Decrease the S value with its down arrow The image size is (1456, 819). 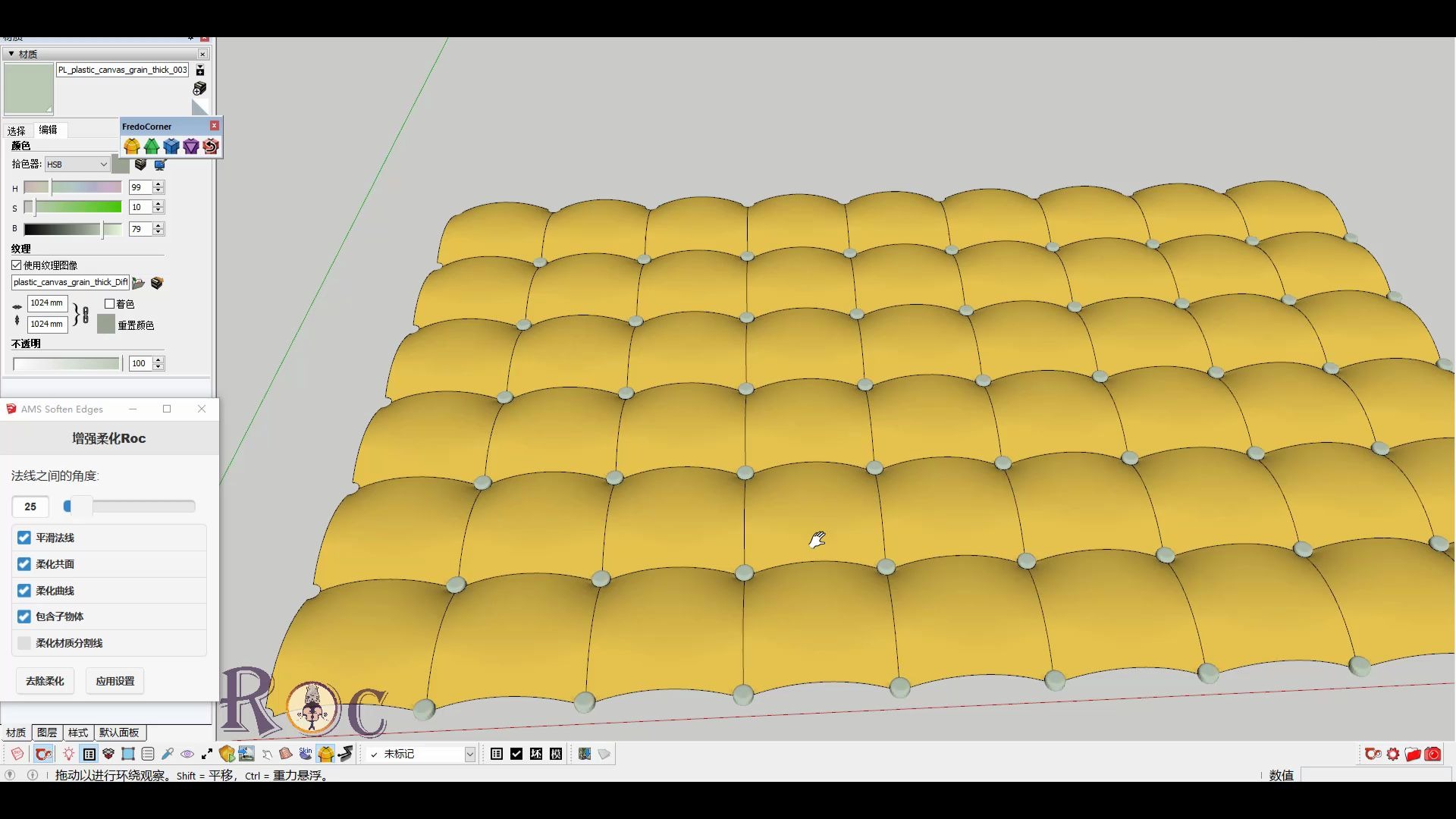click(158, 210)
